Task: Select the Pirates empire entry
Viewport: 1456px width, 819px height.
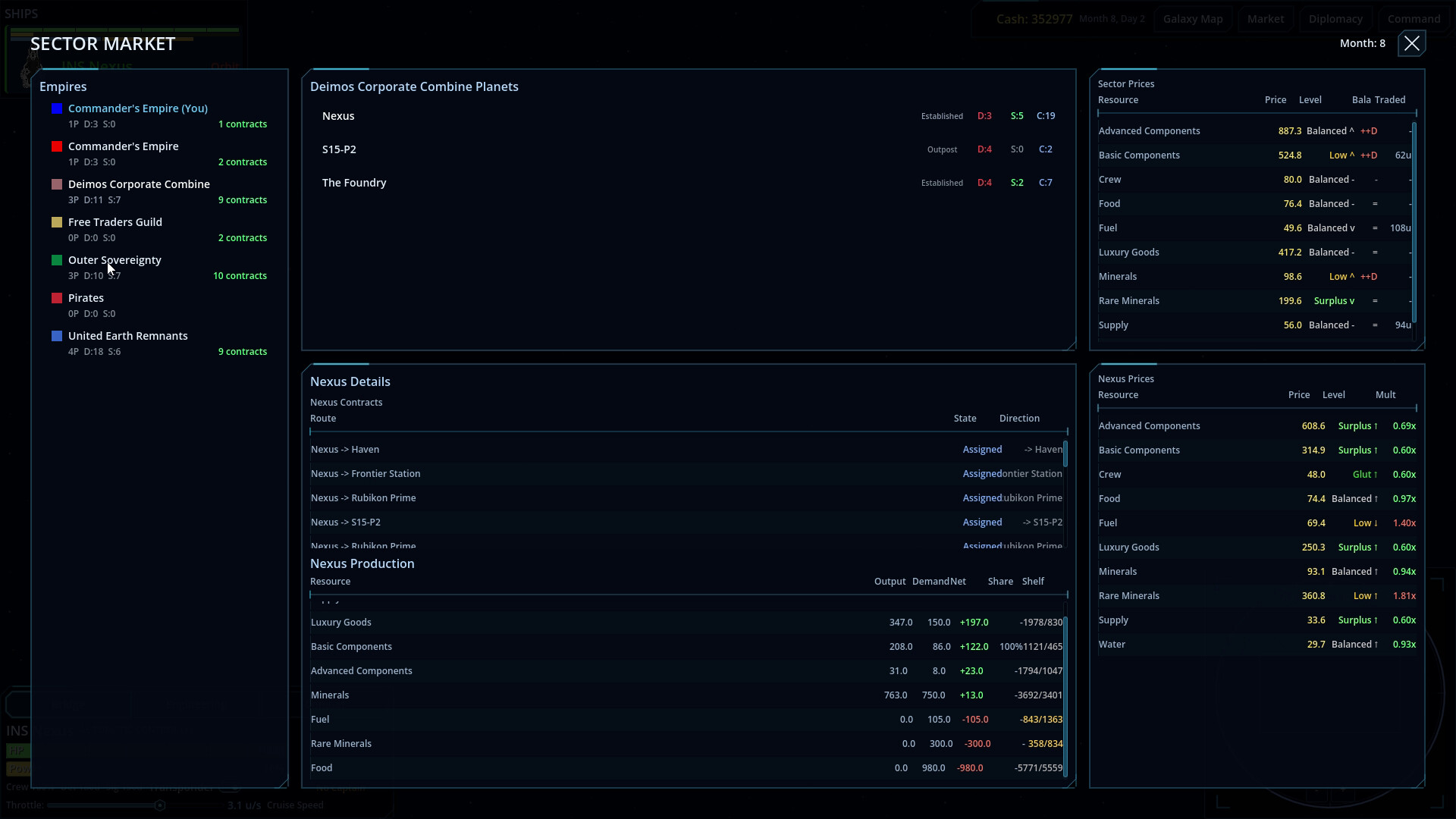Action: [x=159, y=305]
